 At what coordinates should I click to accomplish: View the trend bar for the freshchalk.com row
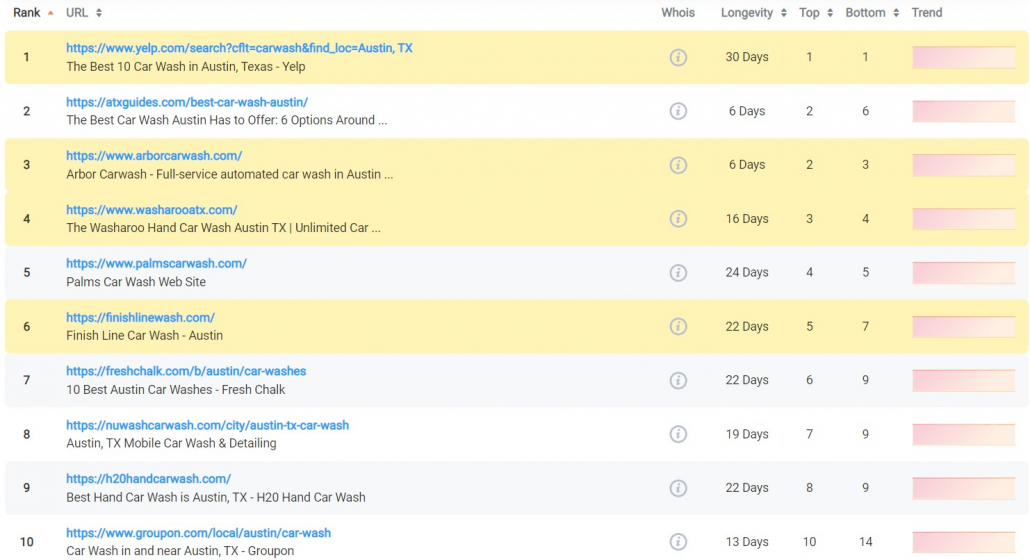(964, 380)
